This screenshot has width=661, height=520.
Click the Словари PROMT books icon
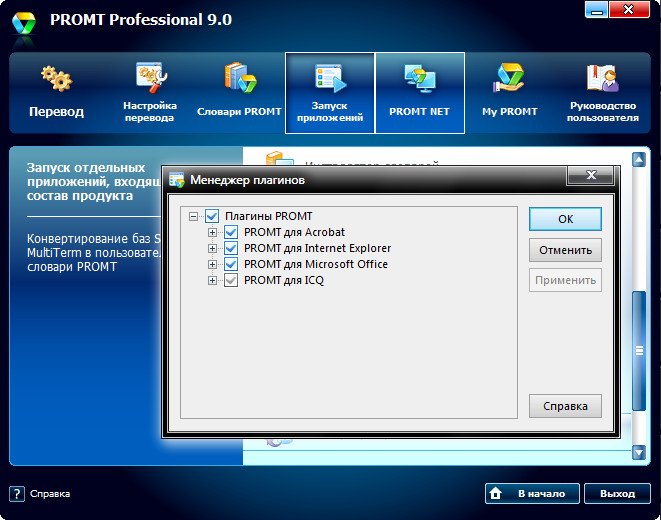(239, 79)
